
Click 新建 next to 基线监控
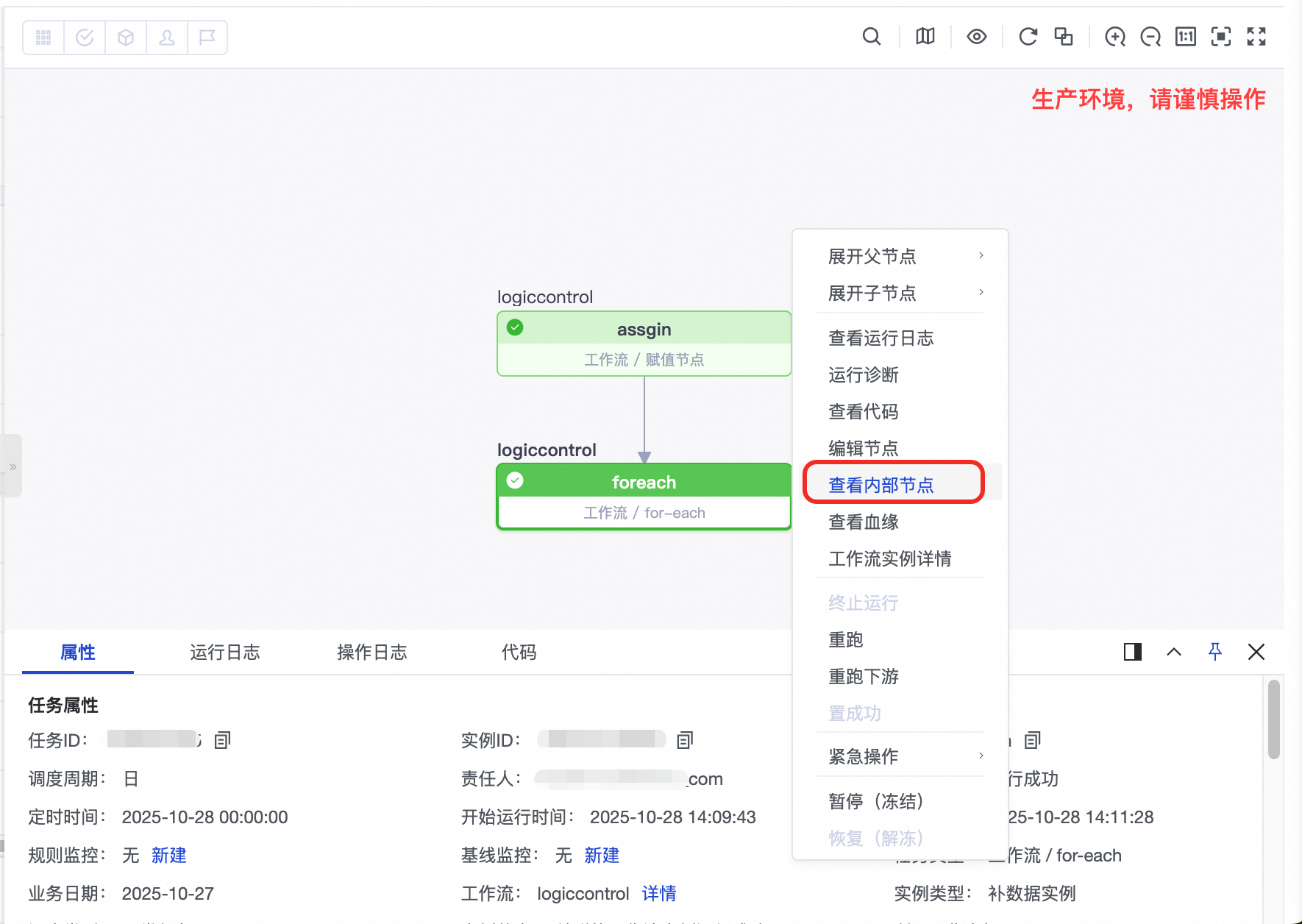click(x=602, y=855)
